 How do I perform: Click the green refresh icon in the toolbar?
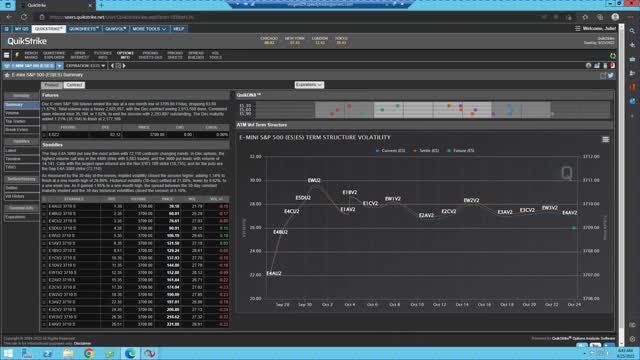coord(613,56)
